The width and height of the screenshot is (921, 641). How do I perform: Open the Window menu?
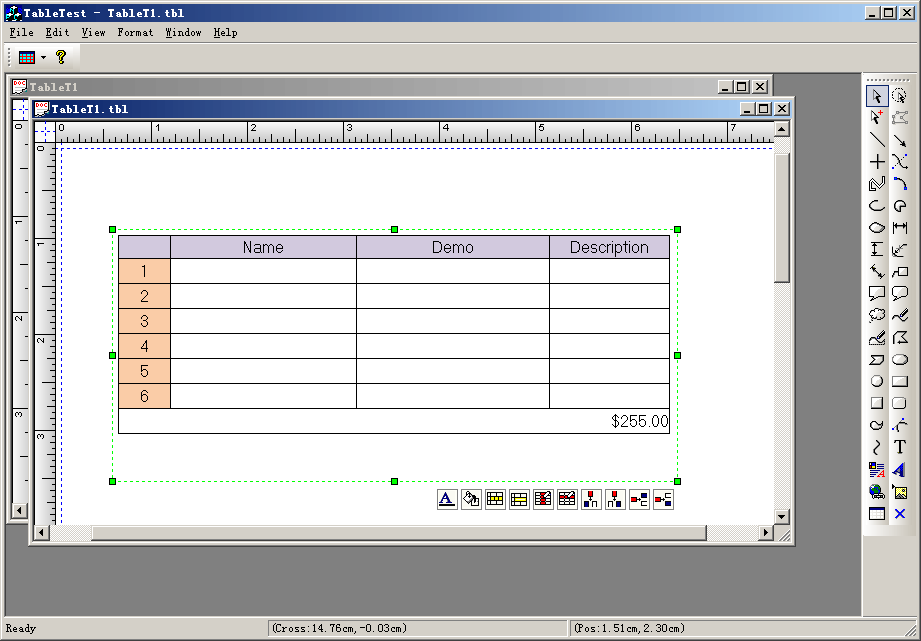(x=183, y=32)
